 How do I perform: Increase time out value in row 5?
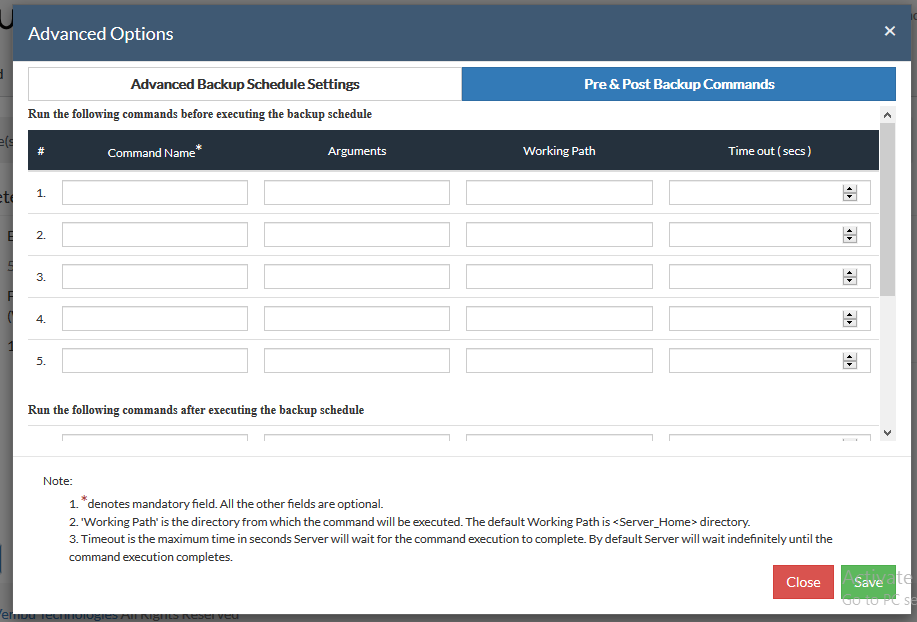pos(850,357)
